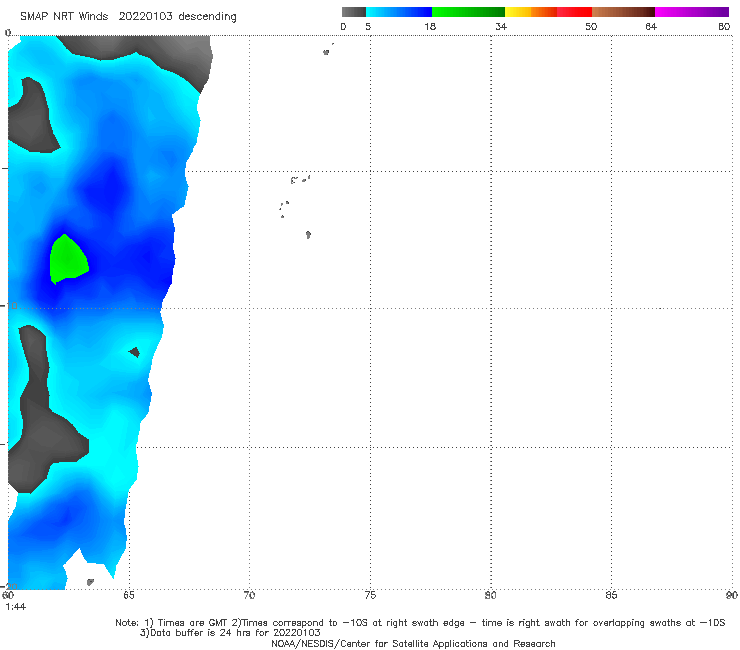The width and height of the screenshot is (740, 650).
Task: Click the small gray patch near 65E, 12S
Action: click(x=135, y=352)
